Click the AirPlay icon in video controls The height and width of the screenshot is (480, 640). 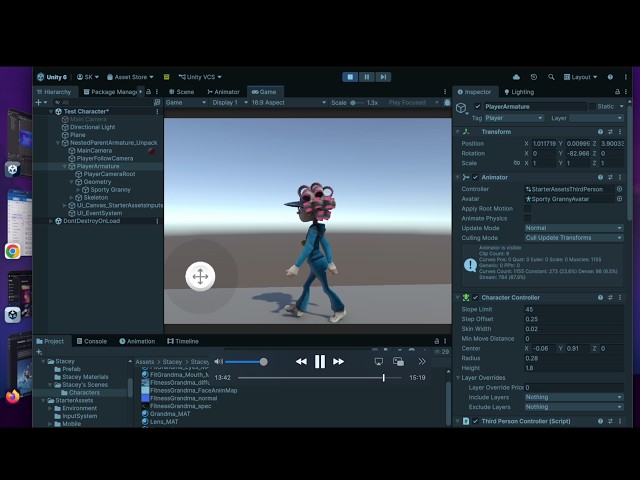(379, 362)
